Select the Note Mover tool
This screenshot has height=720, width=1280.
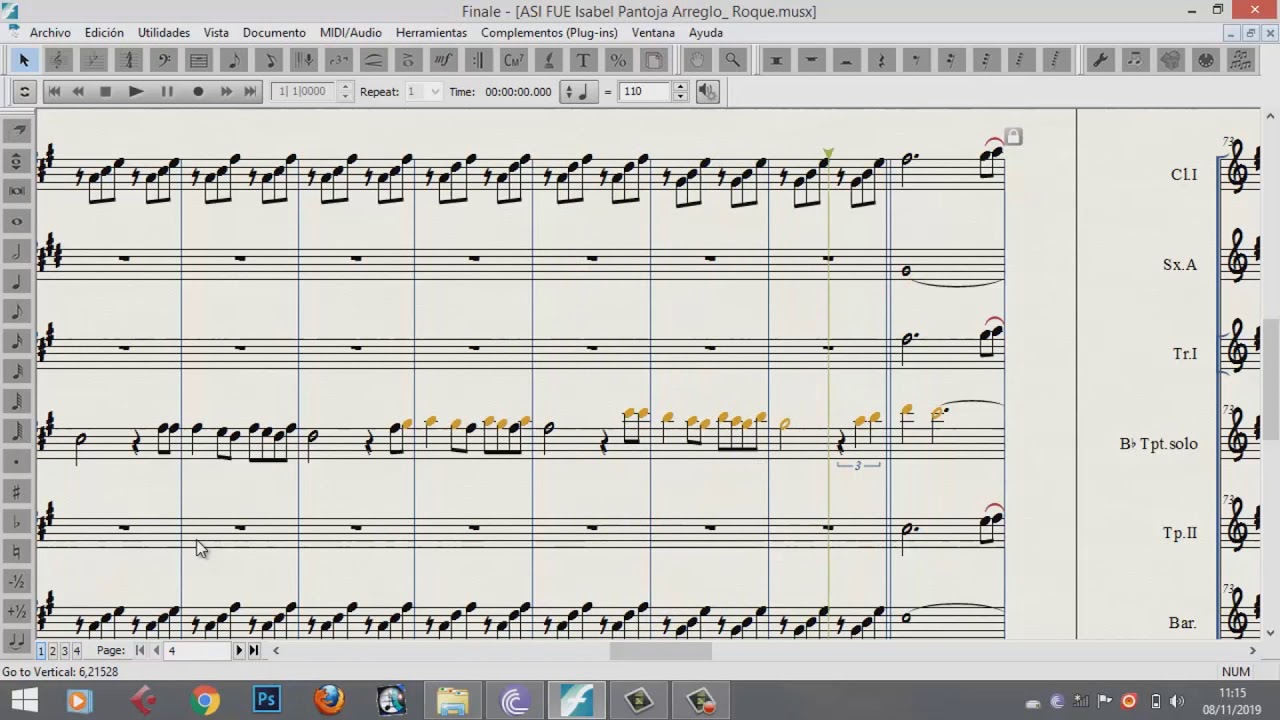coord(1135,61)
